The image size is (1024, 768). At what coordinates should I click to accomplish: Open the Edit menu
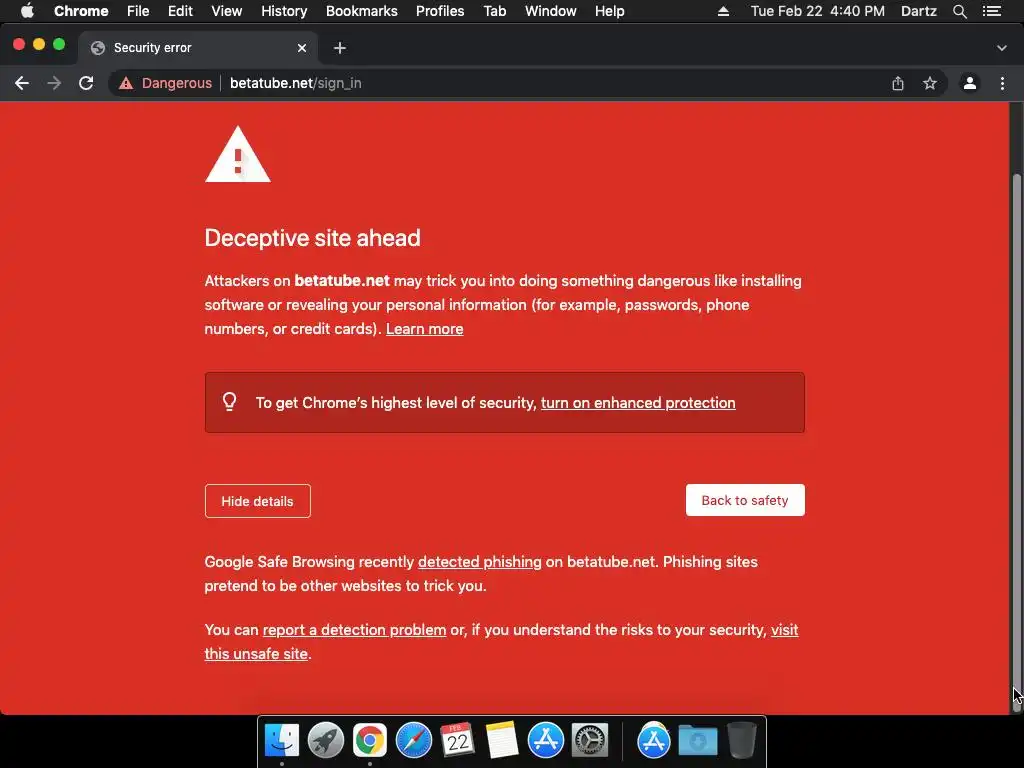tap(180, 11)
